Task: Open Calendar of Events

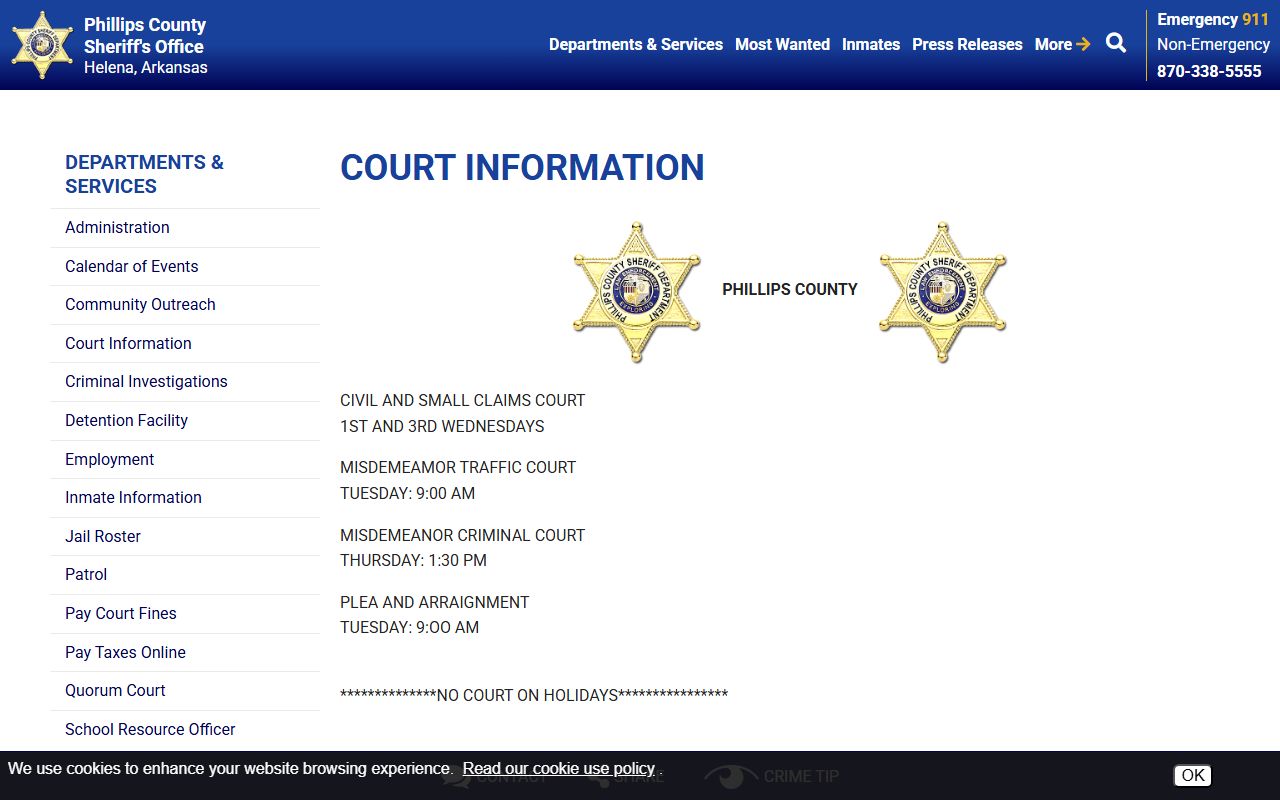Action: click(185, 266)
